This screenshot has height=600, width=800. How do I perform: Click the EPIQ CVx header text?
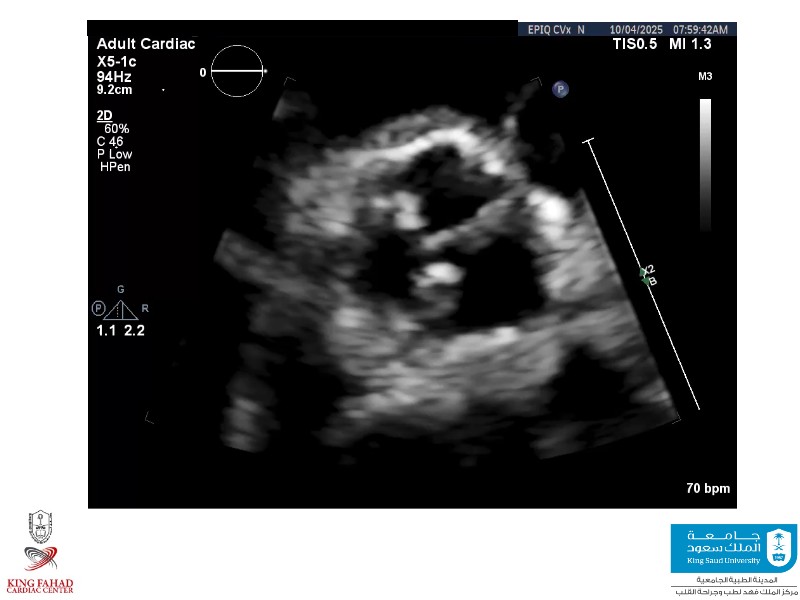(x=549, y=30)
